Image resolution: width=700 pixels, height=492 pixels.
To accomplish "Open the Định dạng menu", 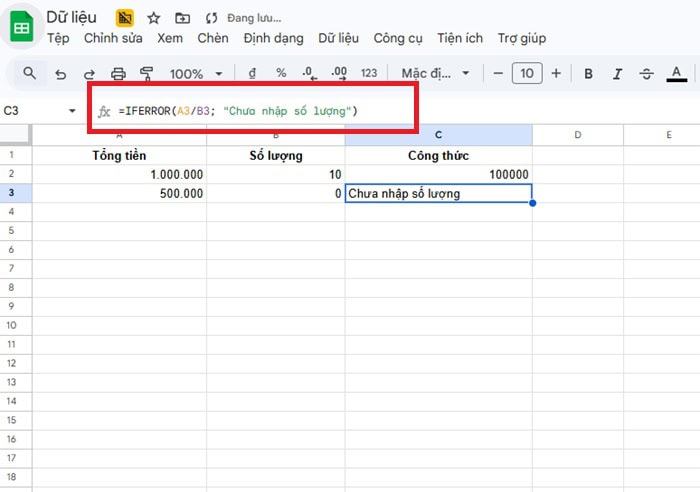I will pos(273,38).
